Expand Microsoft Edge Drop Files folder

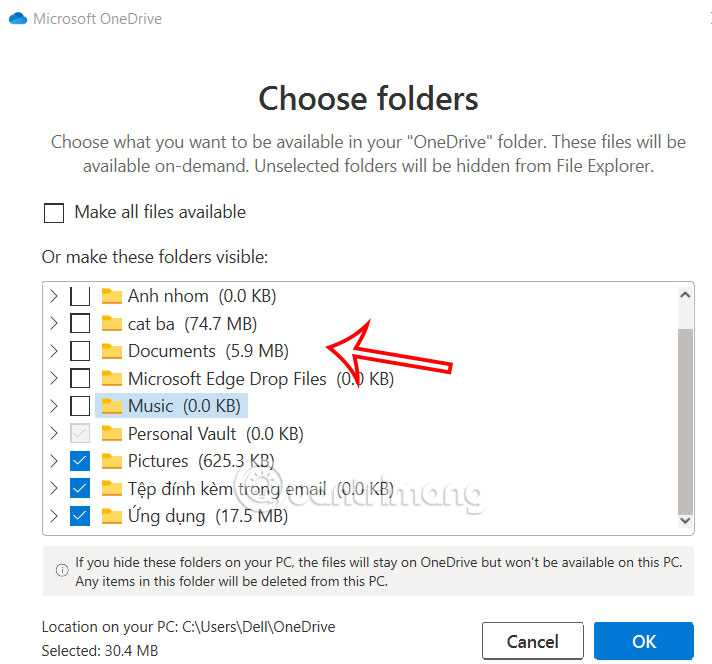click(x=54, y=378)
